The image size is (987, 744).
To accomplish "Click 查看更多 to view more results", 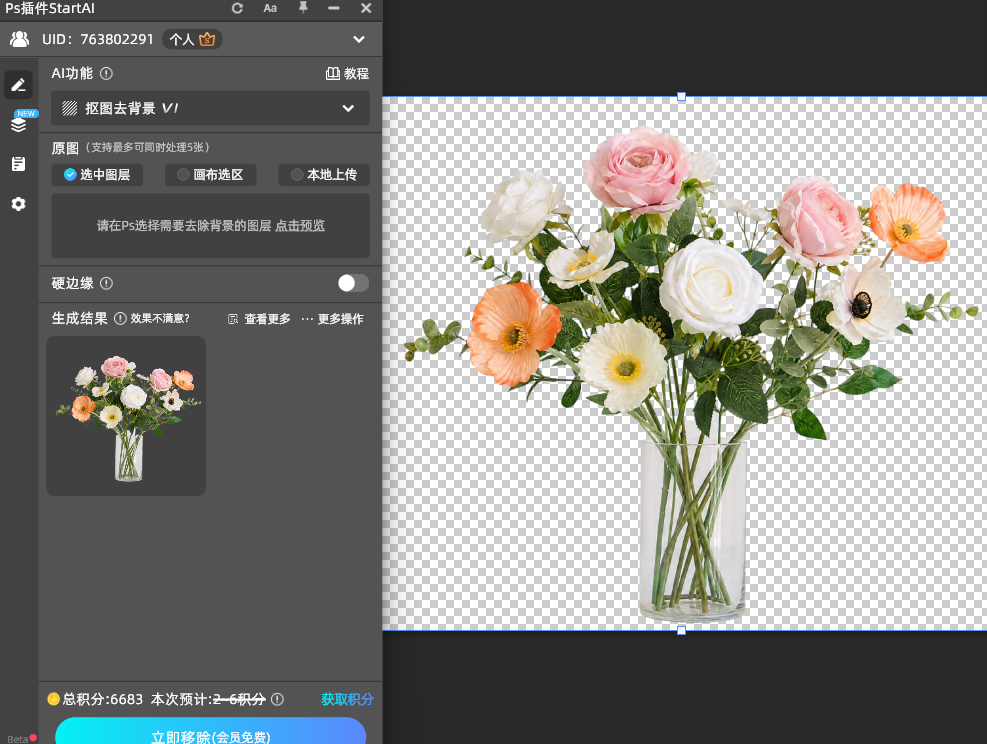I will [x=259, y=319].
